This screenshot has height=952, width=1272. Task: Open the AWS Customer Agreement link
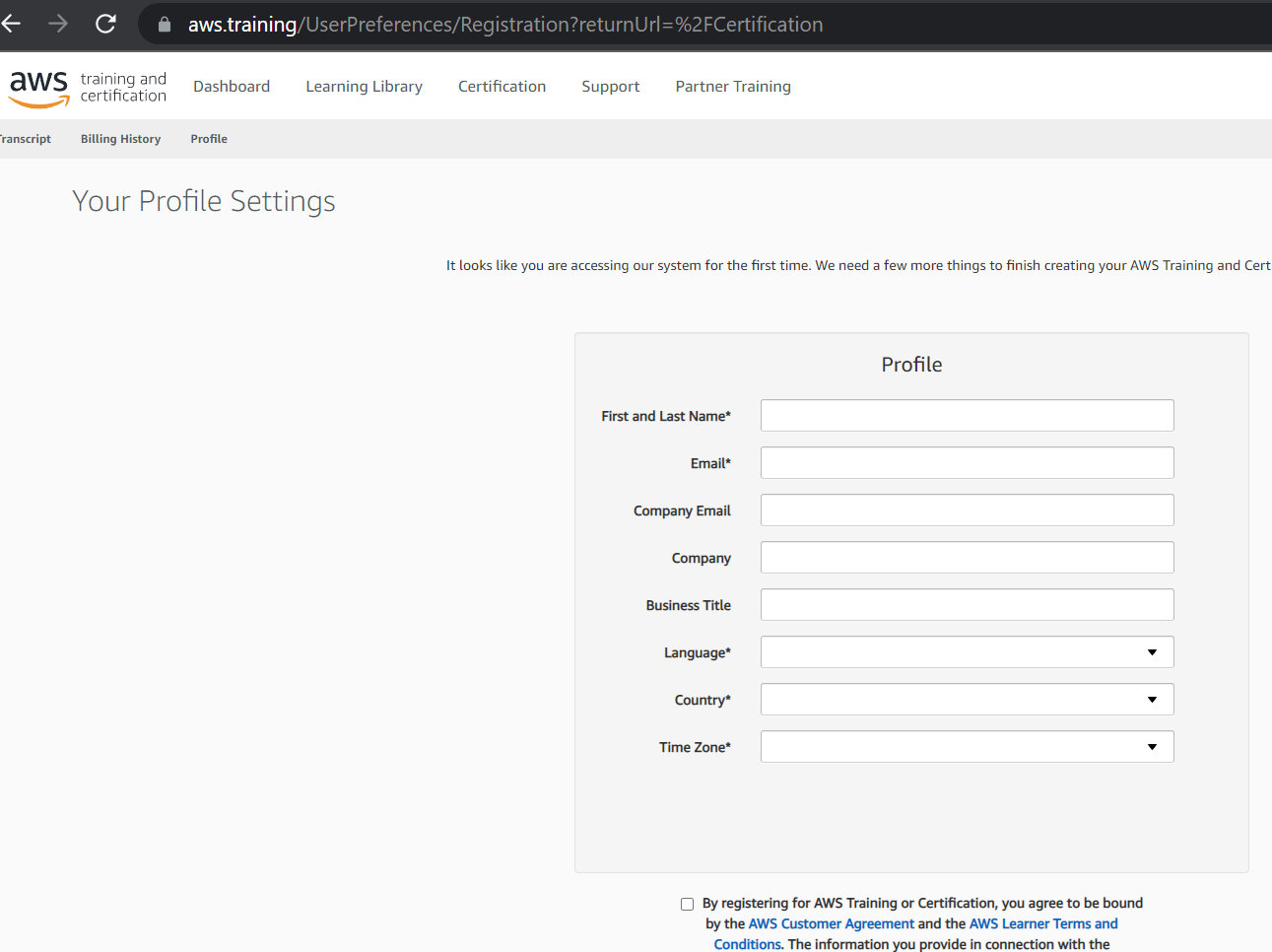tap(832, 923)
